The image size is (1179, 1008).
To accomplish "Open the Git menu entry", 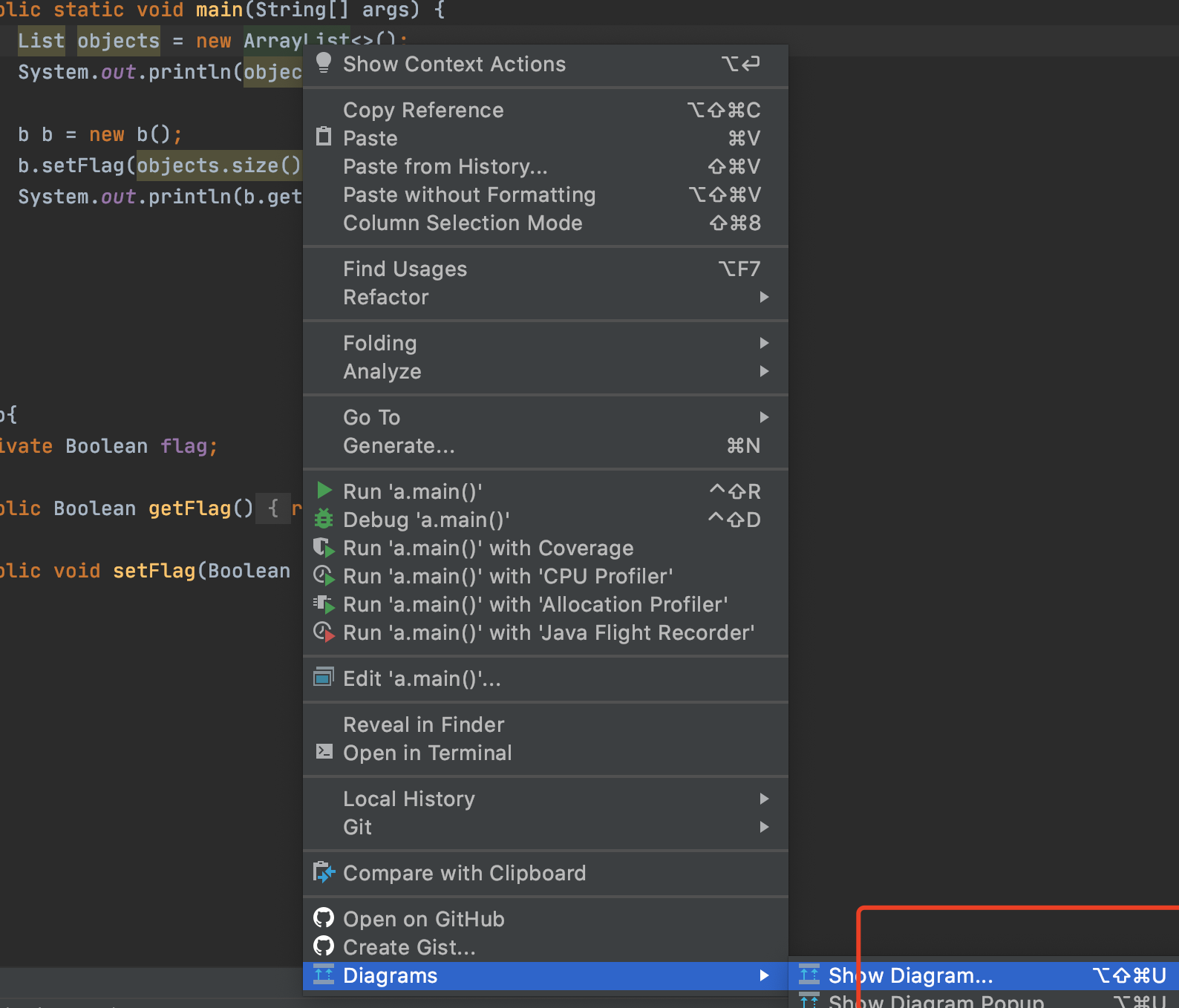I will tap(546, 827).
